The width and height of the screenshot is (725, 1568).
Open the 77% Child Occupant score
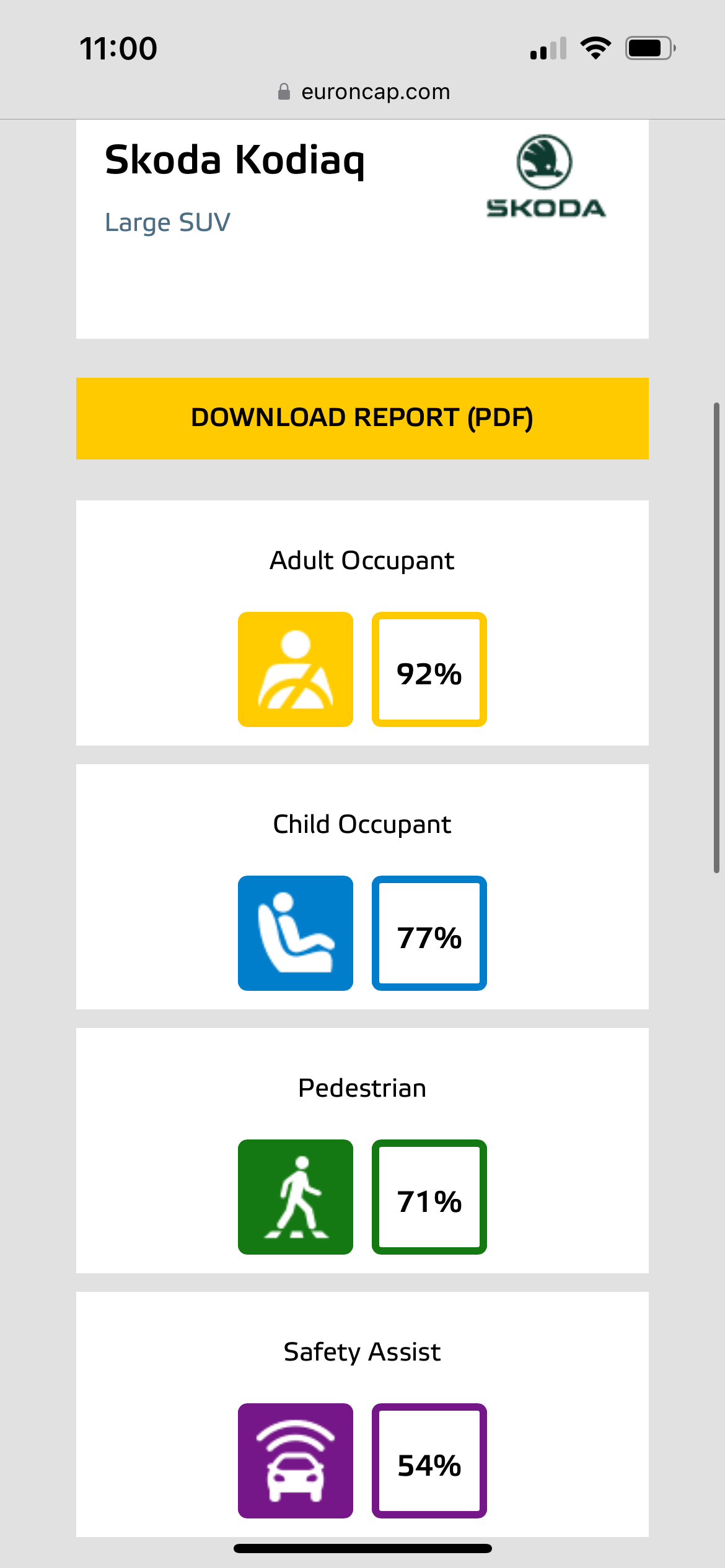(429, 933)
